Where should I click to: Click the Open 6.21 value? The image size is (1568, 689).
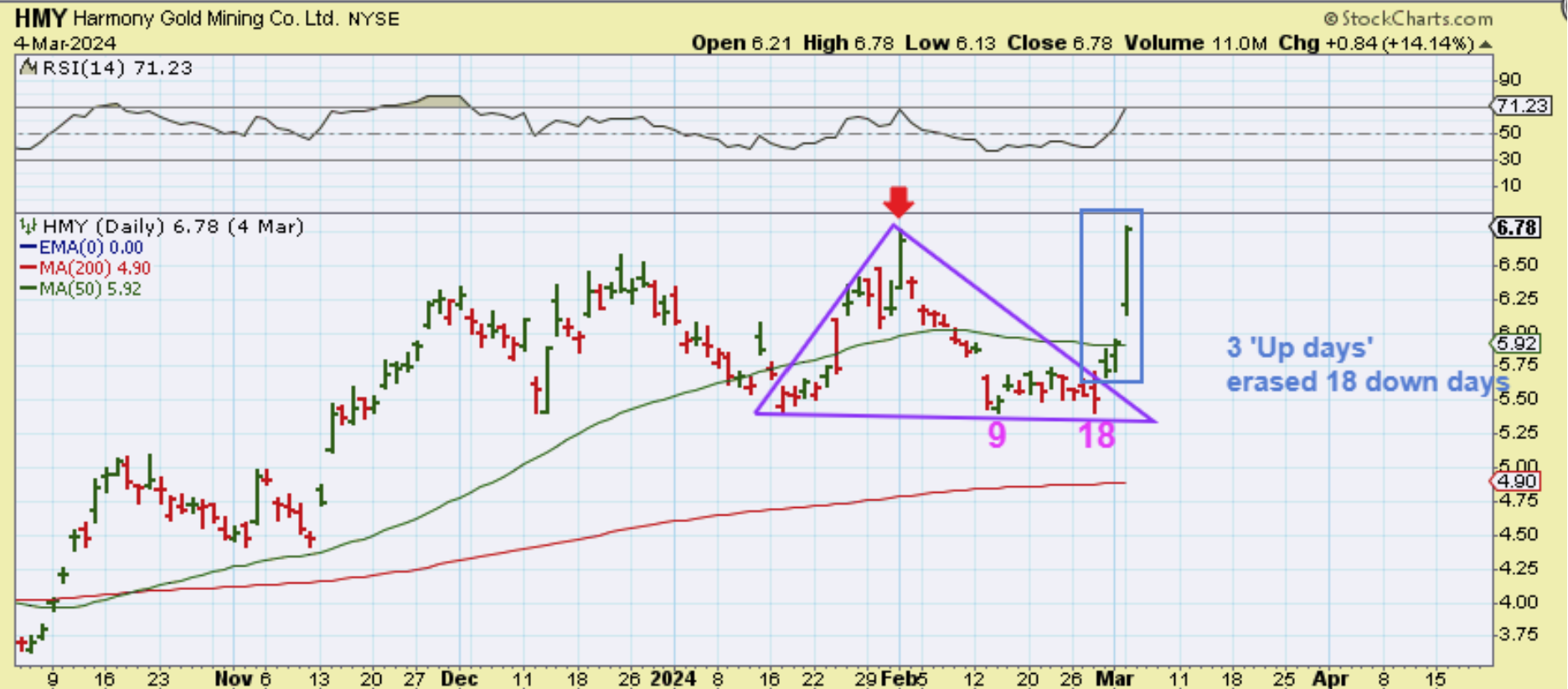coord(742,43)
